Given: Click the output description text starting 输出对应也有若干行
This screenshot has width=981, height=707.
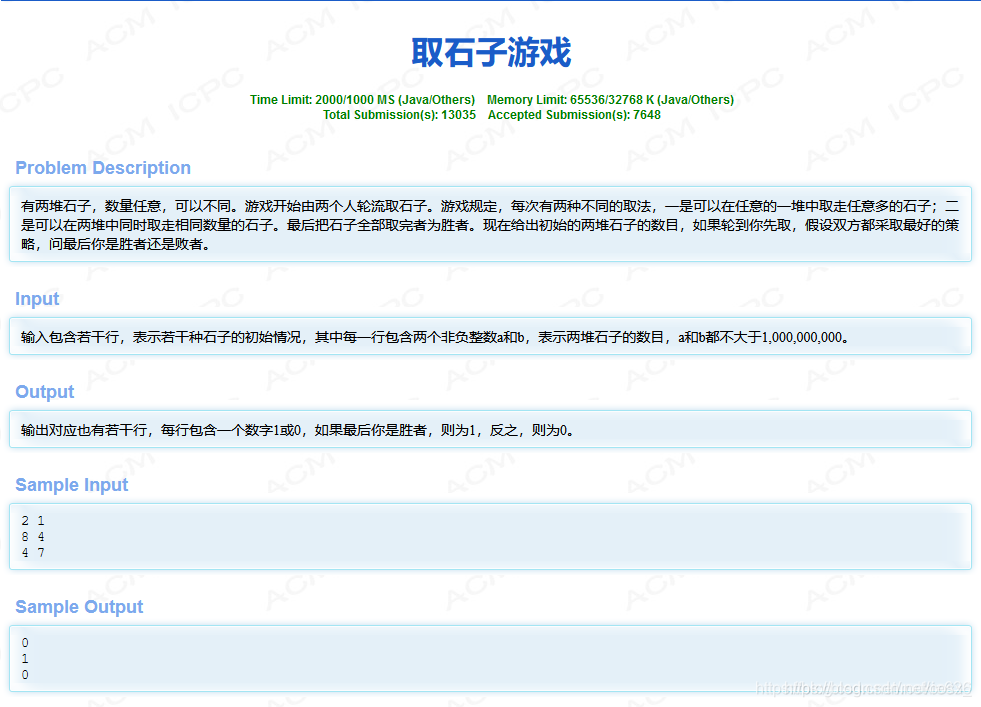Looking at the screenshot, I should [x=298, y=430].
